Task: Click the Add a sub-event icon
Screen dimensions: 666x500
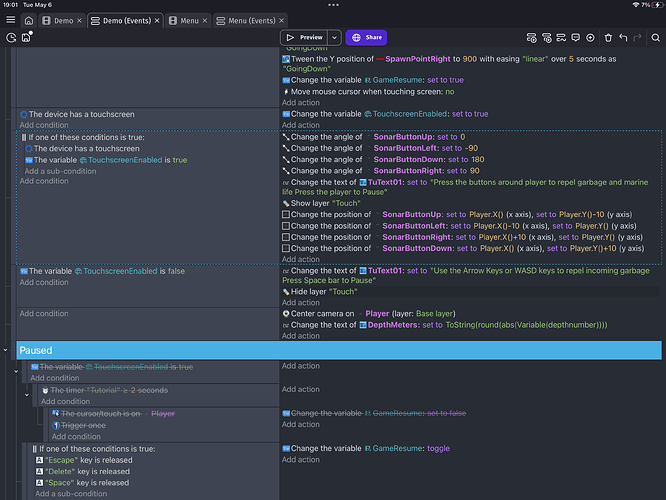Action: 547,38
